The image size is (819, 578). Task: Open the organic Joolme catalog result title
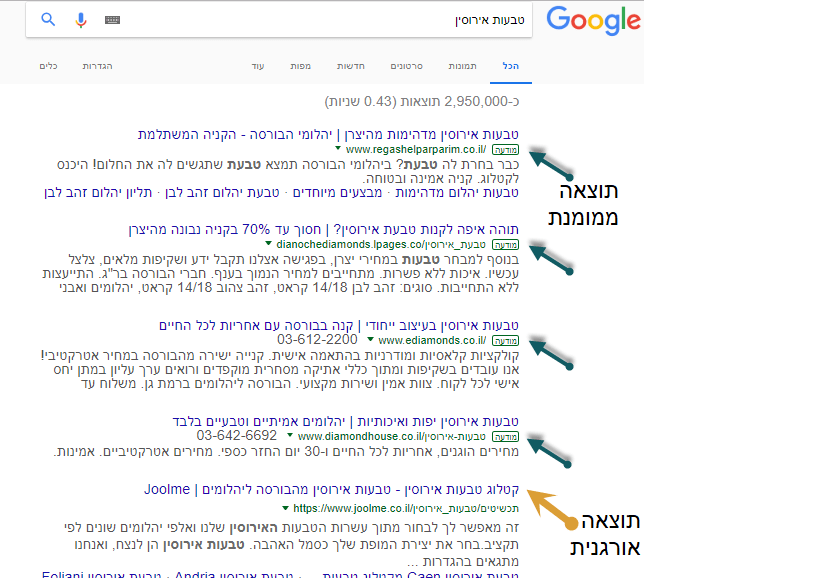[331, 489]
